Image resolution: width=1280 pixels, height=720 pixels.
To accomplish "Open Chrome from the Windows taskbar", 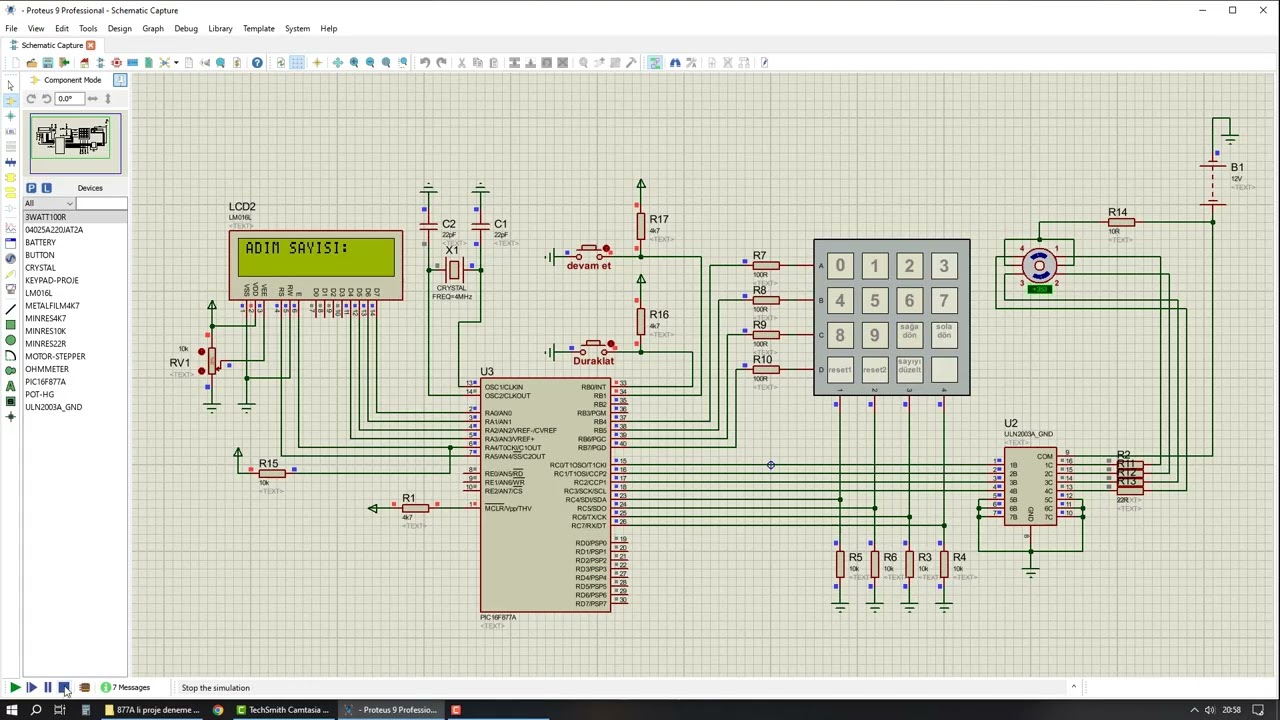I will [x=218, y=710].
